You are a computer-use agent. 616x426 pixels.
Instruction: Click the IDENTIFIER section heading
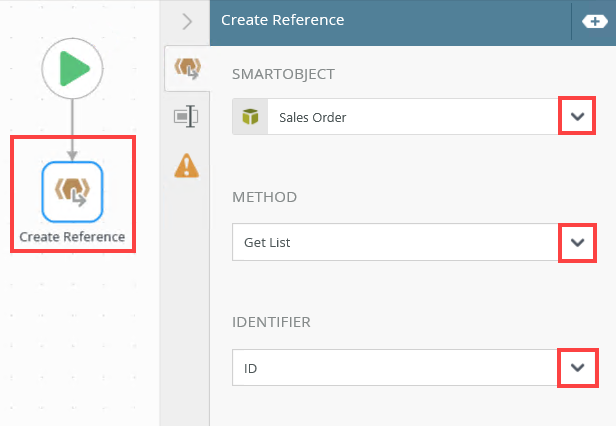point(271,322)
